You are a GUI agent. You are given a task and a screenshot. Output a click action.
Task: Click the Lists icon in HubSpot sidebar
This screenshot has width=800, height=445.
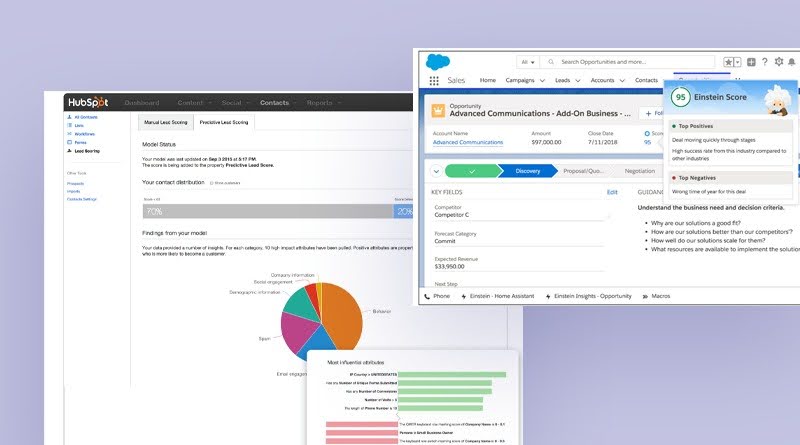pyautogui.click(x=69, y=125)
